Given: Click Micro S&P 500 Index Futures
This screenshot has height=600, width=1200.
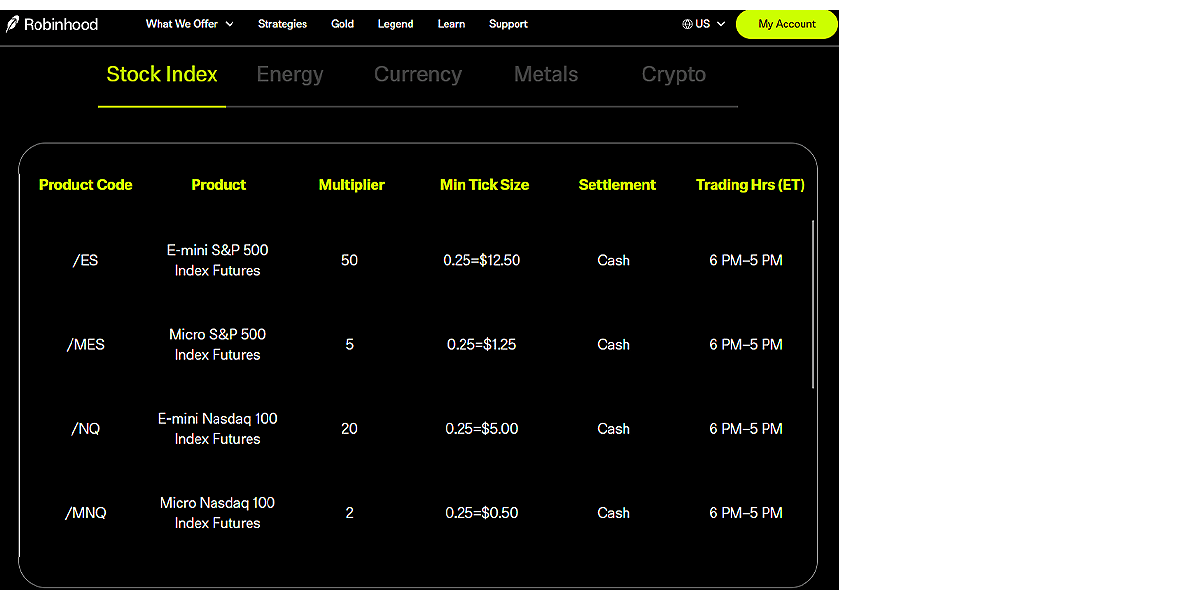Looking at the screenshot, I should pyautogui.click(x=217, y=344).
